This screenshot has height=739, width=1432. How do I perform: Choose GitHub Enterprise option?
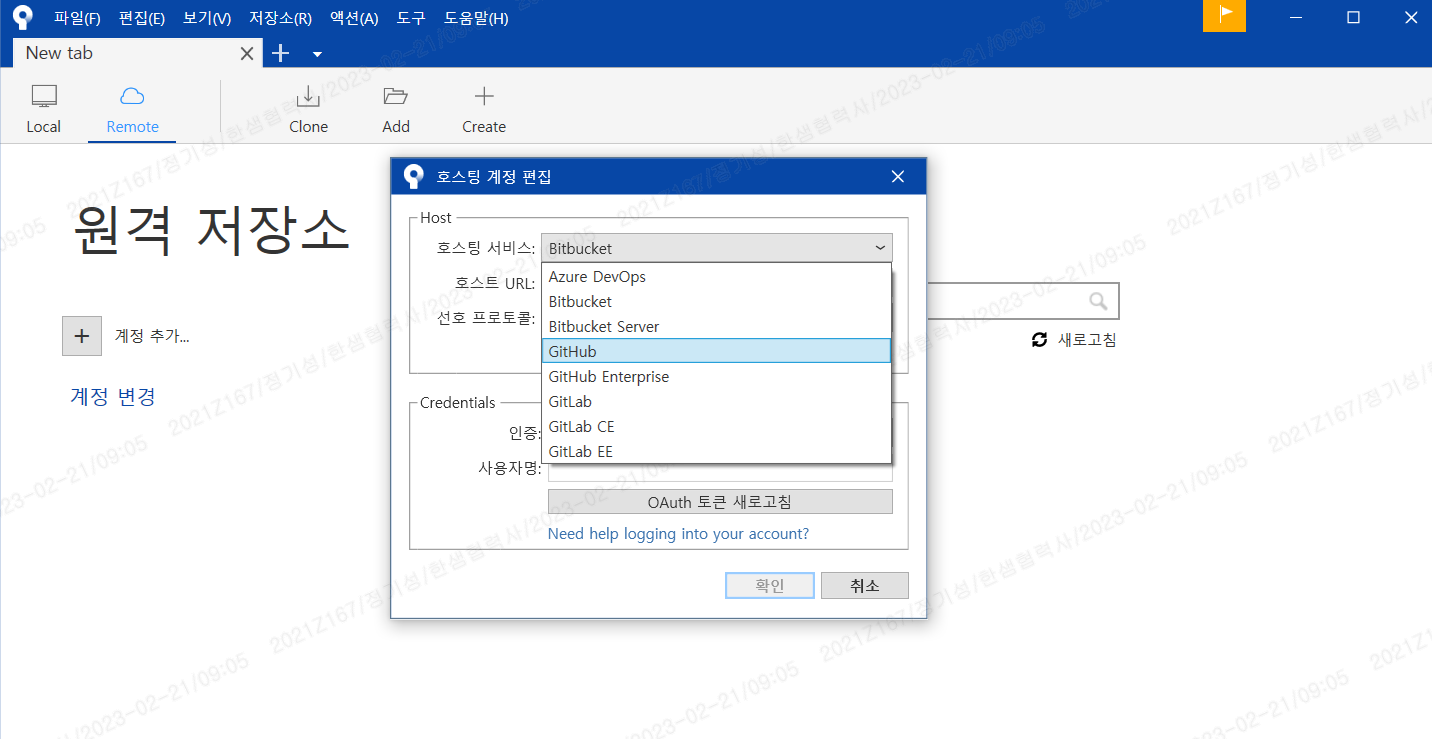click(716, 377)
